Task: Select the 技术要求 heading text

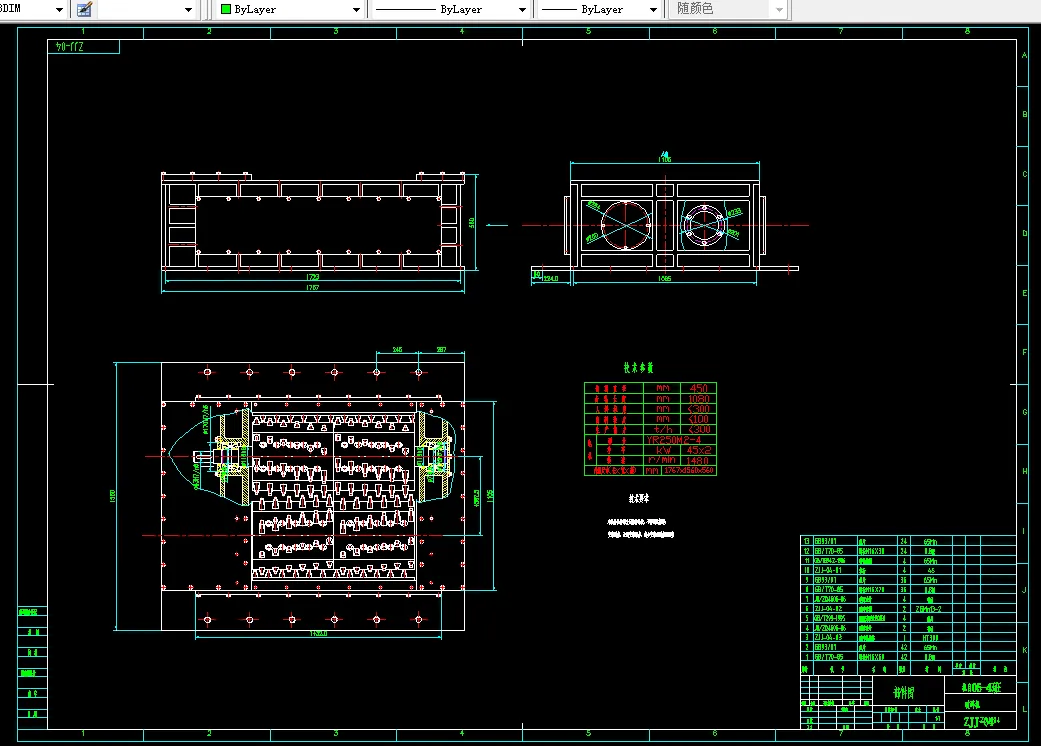Action: [x=639, y=498]
